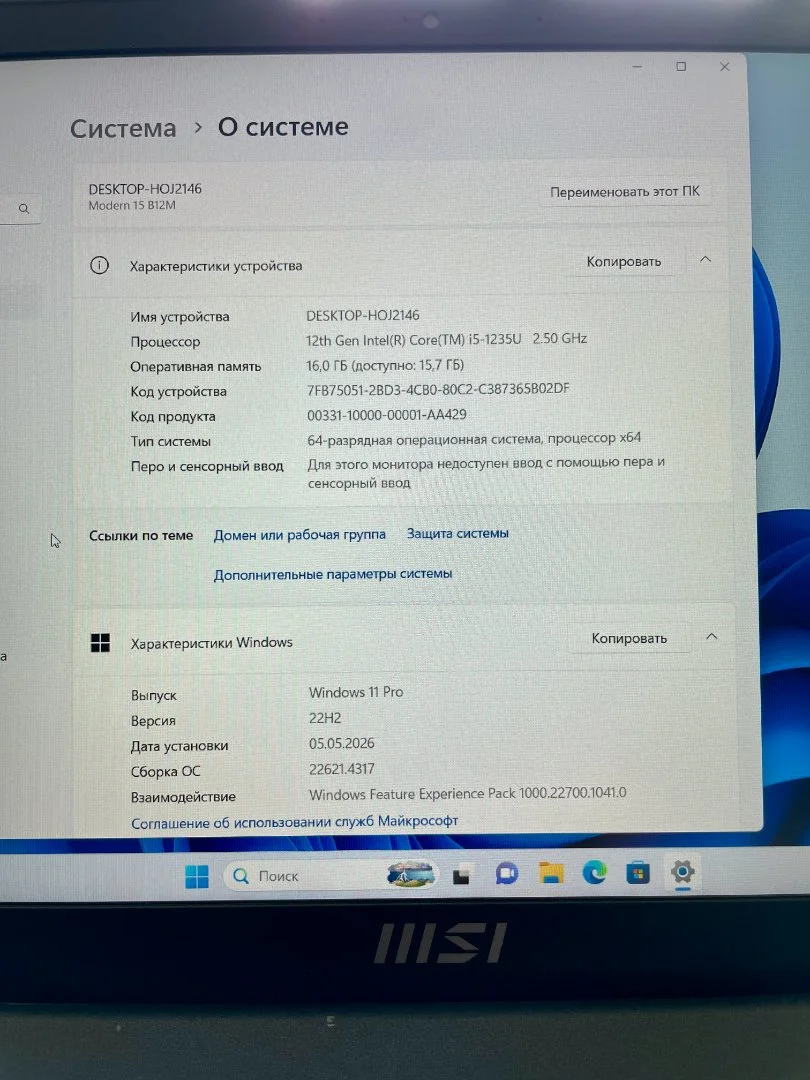Click the magnifier icon in the settings sidebar
This screenshot has height=1080, width=810.
(24, 208)
